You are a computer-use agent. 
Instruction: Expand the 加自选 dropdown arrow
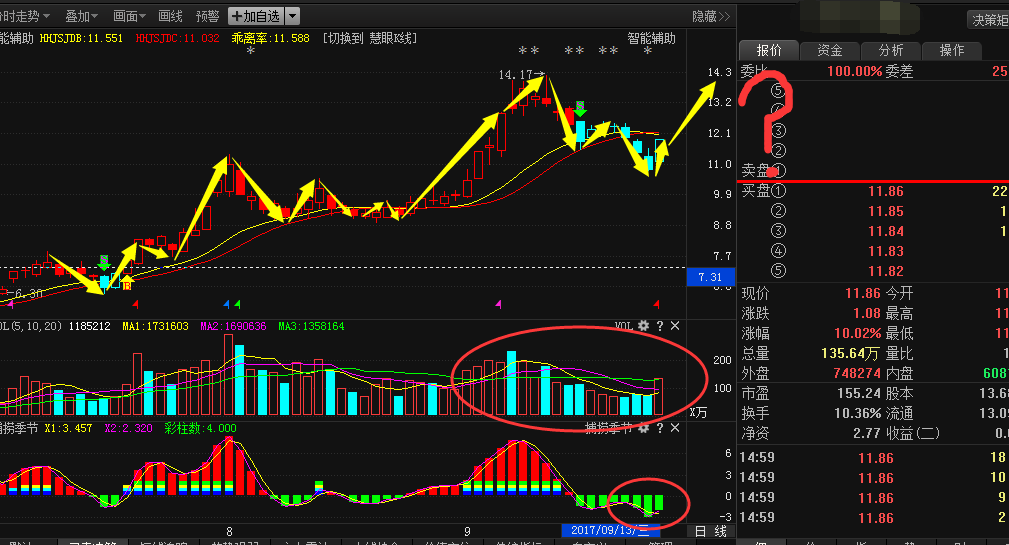pyautogui.click(x=291, y=16)
